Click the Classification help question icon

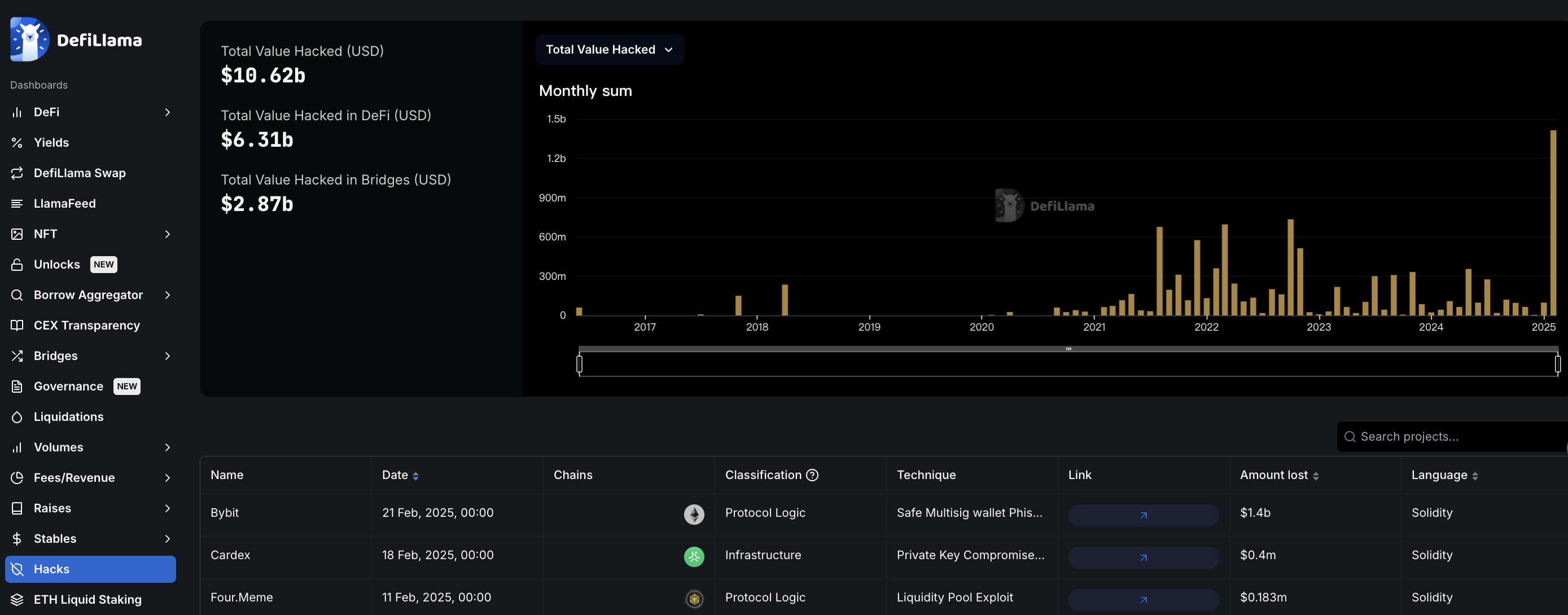(812, 475)
